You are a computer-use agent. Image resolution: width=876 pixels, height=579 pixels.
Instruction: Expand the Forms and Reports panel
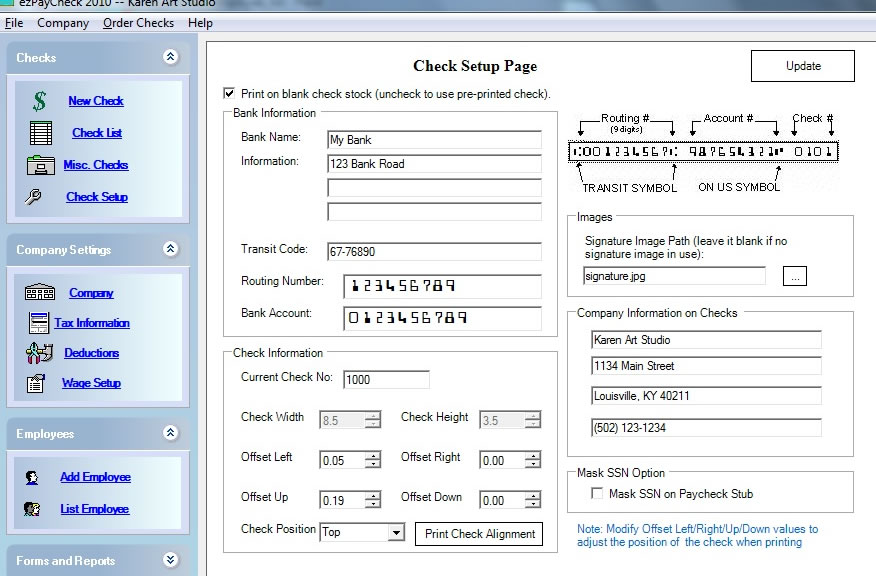170,559
